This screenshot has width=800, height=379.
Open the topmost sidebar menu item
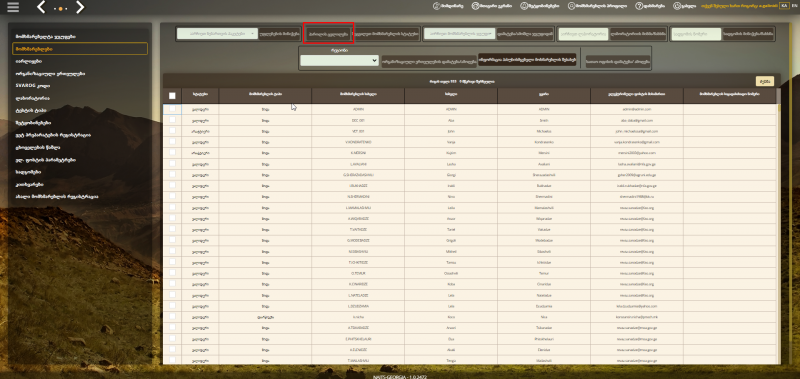click(x=45, y=37)
